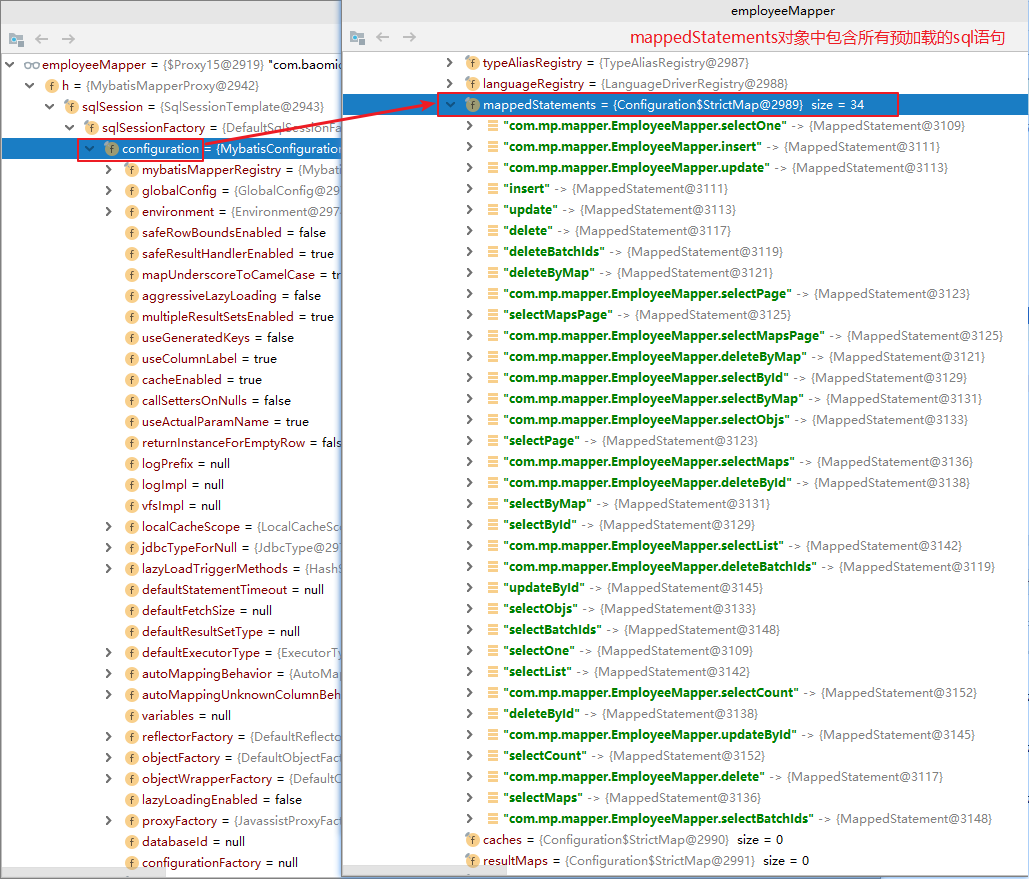
Task: Click the field icon beside mappedStatements
Action: pos(472,104)
